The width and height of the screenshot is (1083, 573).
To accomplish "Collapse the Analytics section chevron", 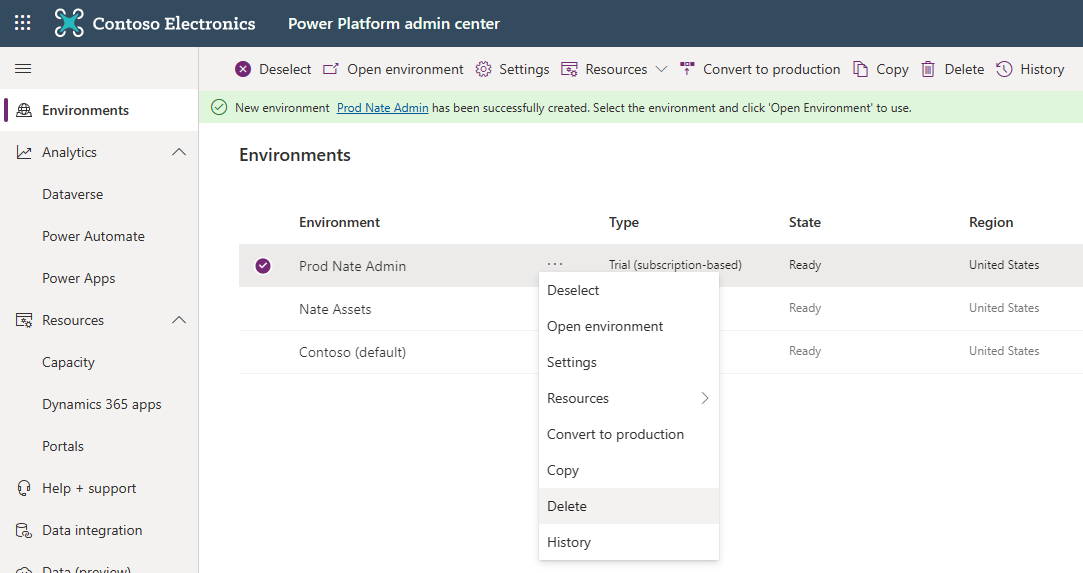I will coord(179,152).
